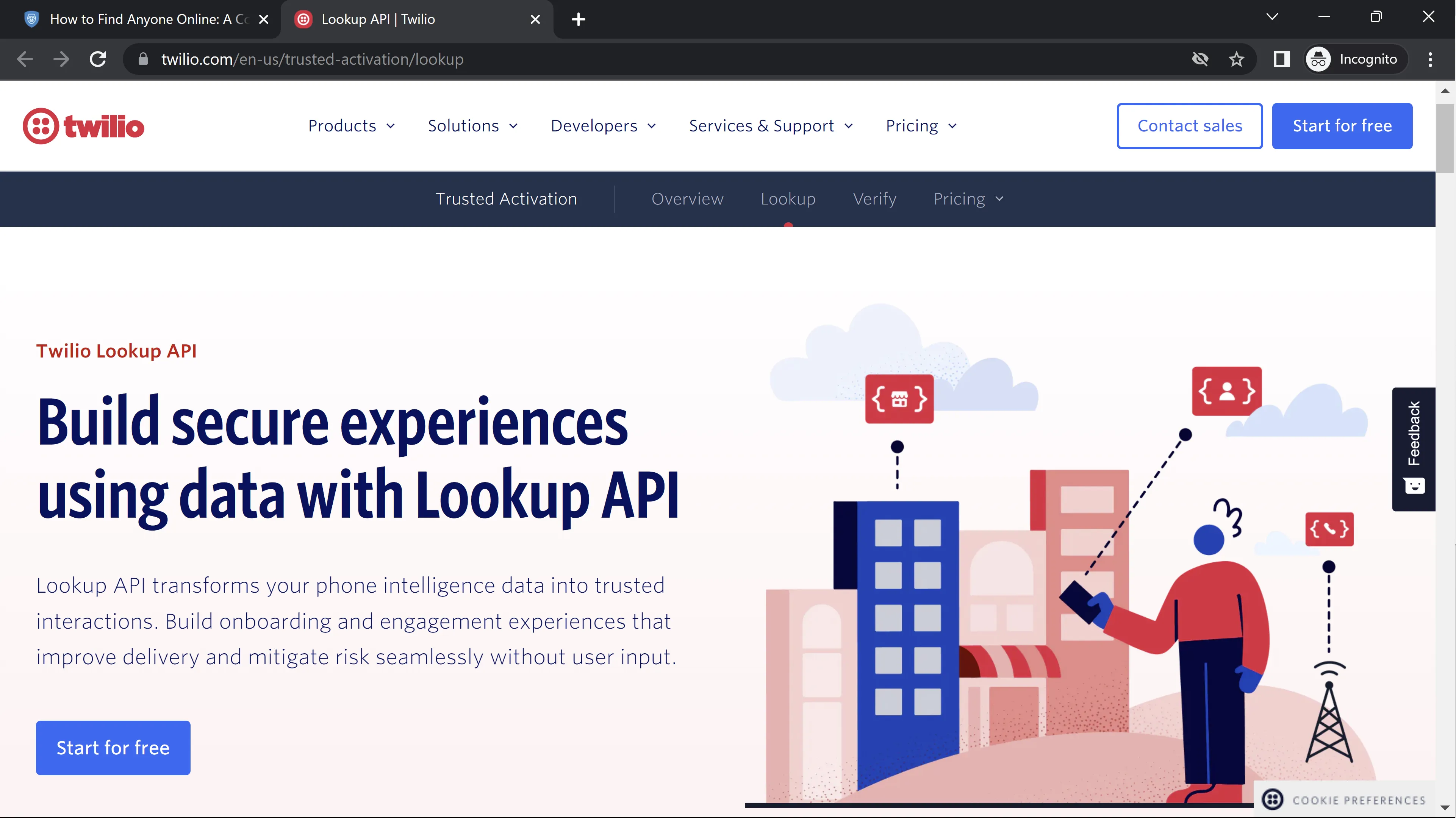
Task: Expand the Solutions dropdown menu
Action: (x=472, y=125)
